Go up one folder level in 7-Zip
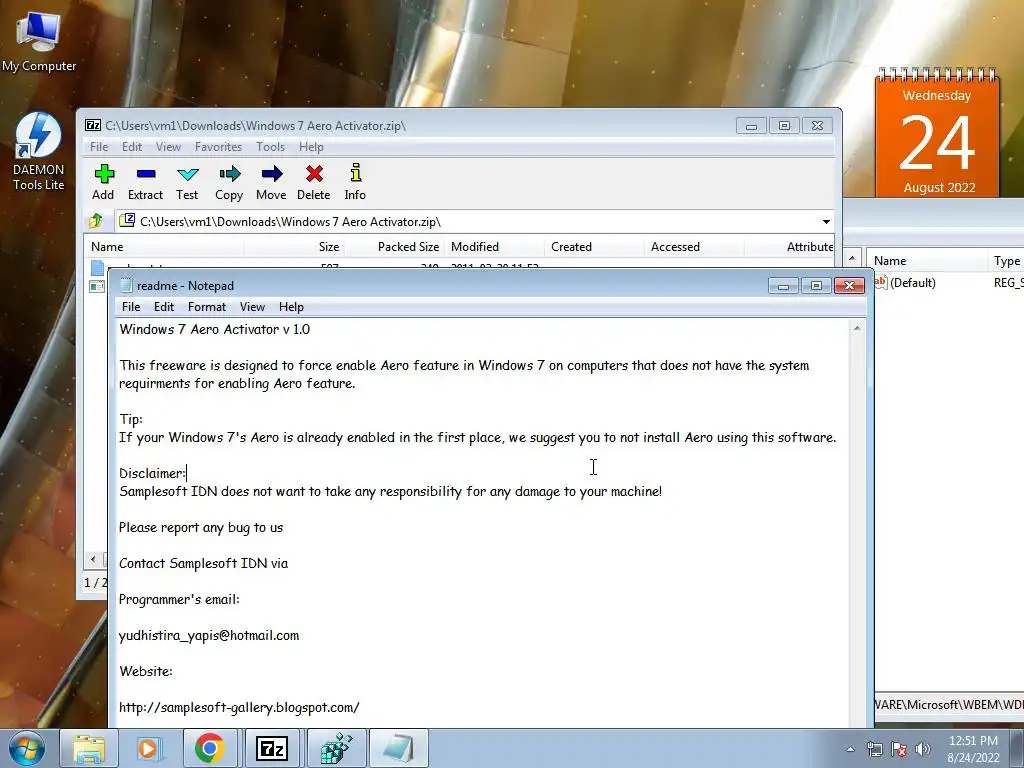The width and height of the screenshot is (1024, 768). [x=96, y=221]
